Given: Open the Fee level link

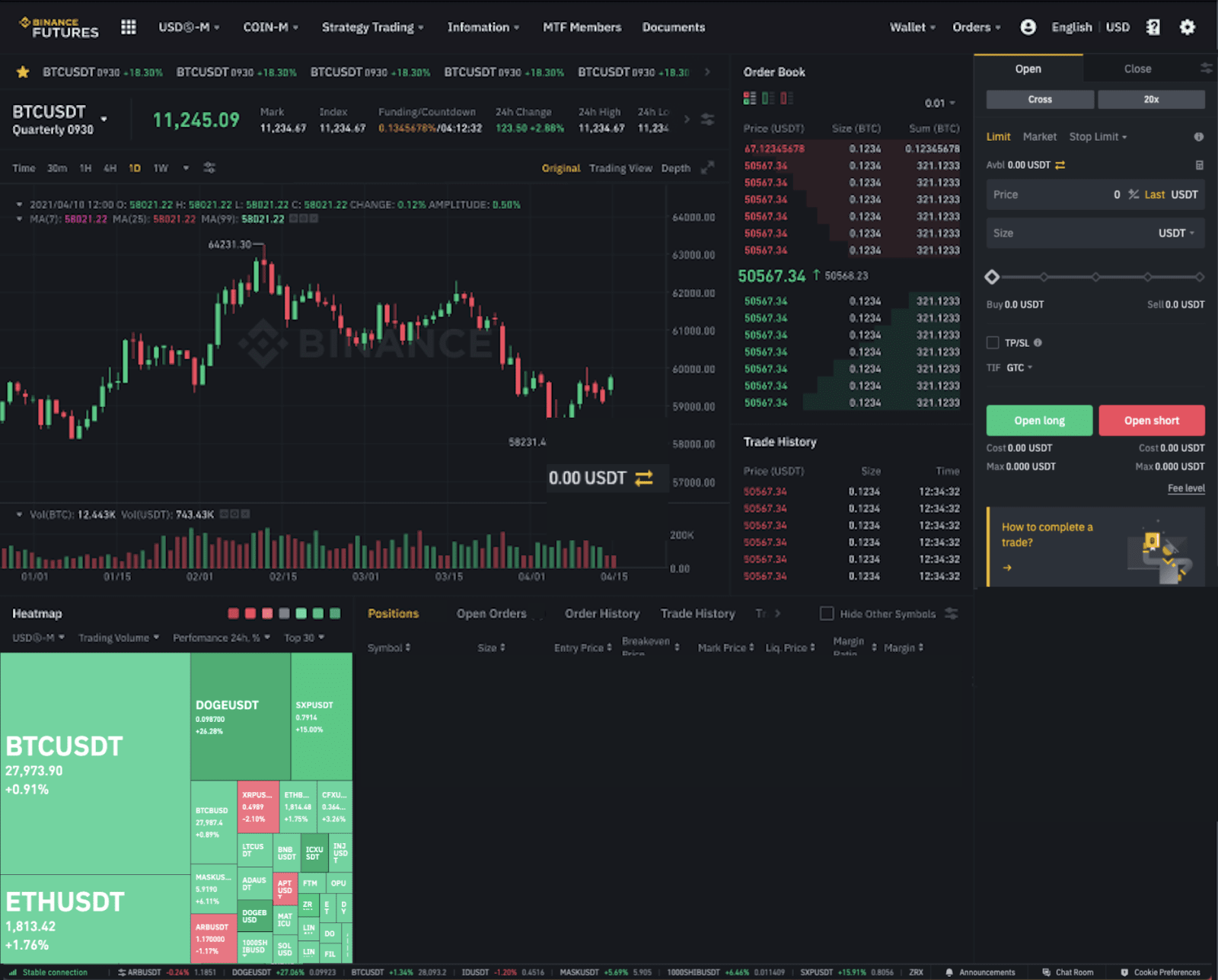Looking at the screenshot, I should pyautogui.click(x=1186, y=488).
